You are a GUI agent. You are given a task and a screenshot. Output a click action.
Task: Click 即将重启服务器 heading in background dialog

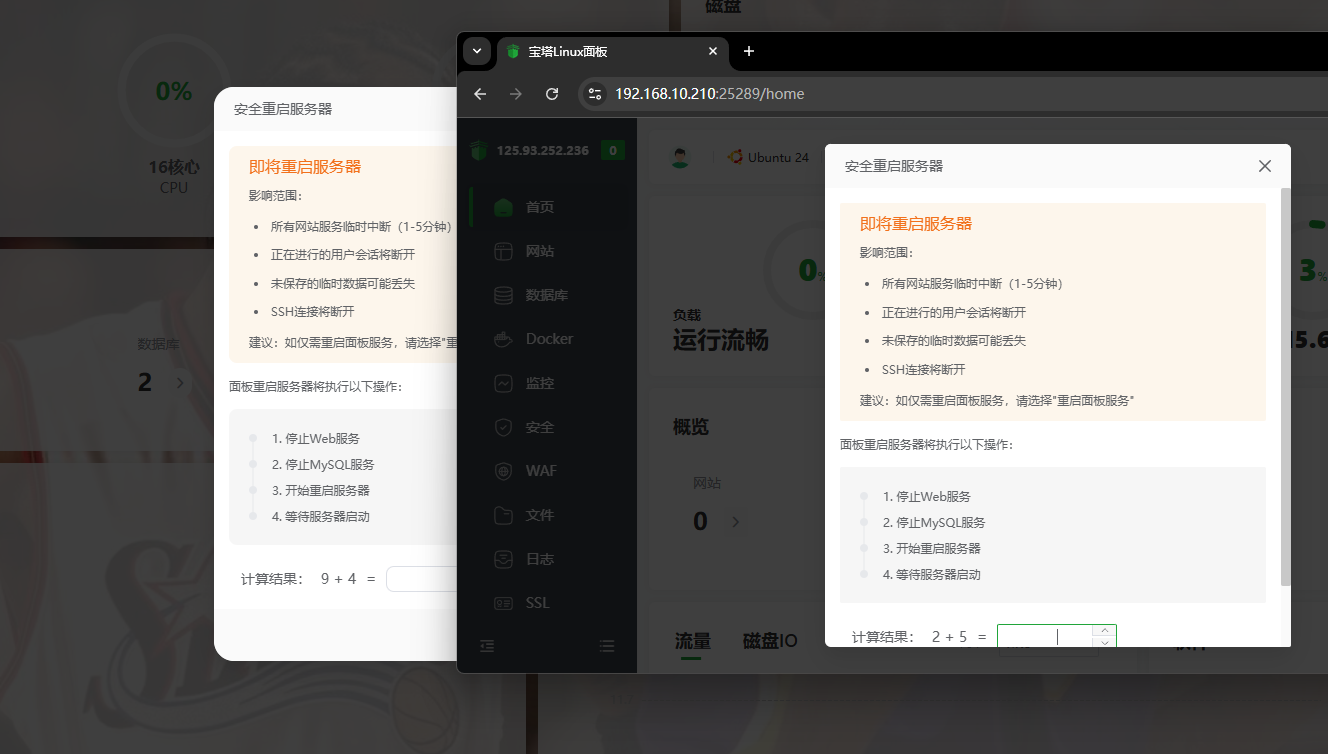305,167
